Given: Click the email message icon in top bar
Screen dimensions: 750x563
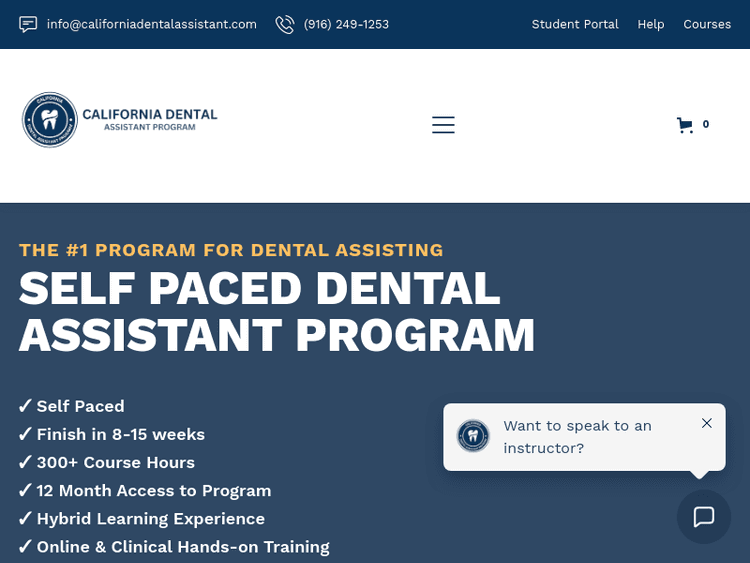Looking at the screenshot, I should click(x=28, y=24).
